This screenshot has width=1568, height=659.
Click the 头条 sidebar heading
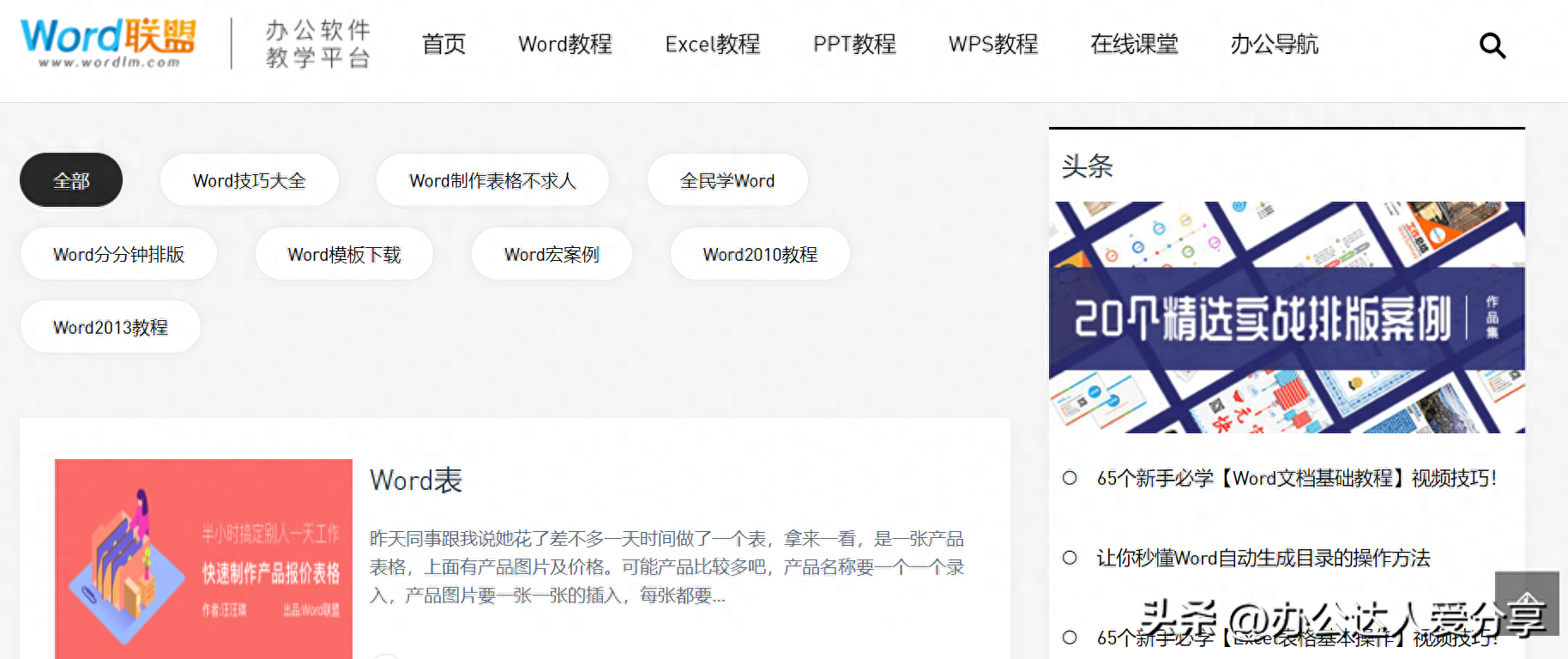1087,166
